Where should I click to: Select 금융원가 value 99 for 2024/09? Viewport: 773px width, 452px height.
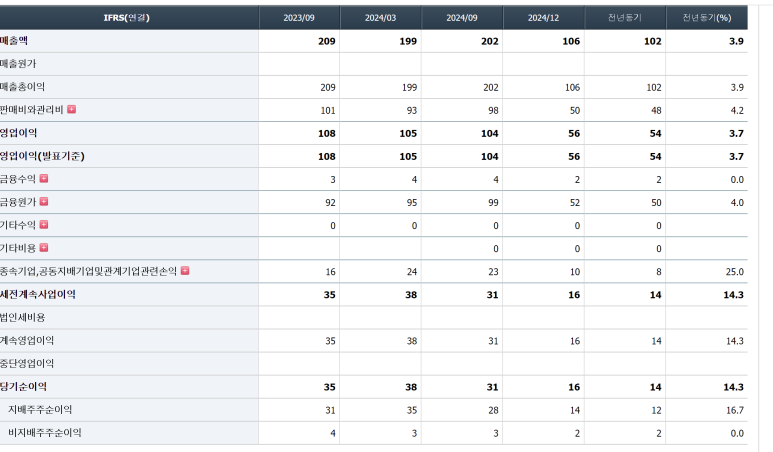pos(493,203)
